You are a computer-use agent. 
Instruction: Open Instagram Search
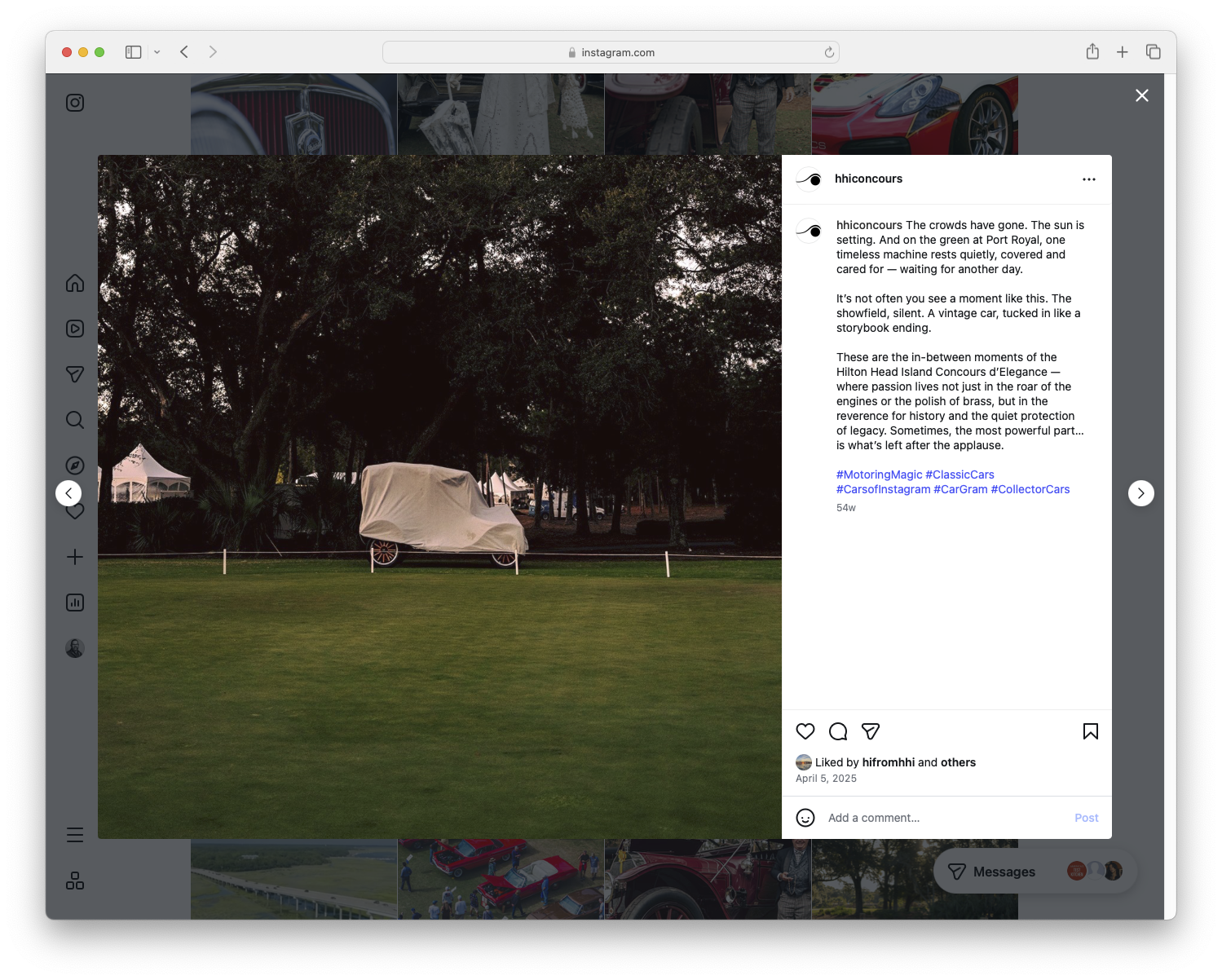click(74, 420)
